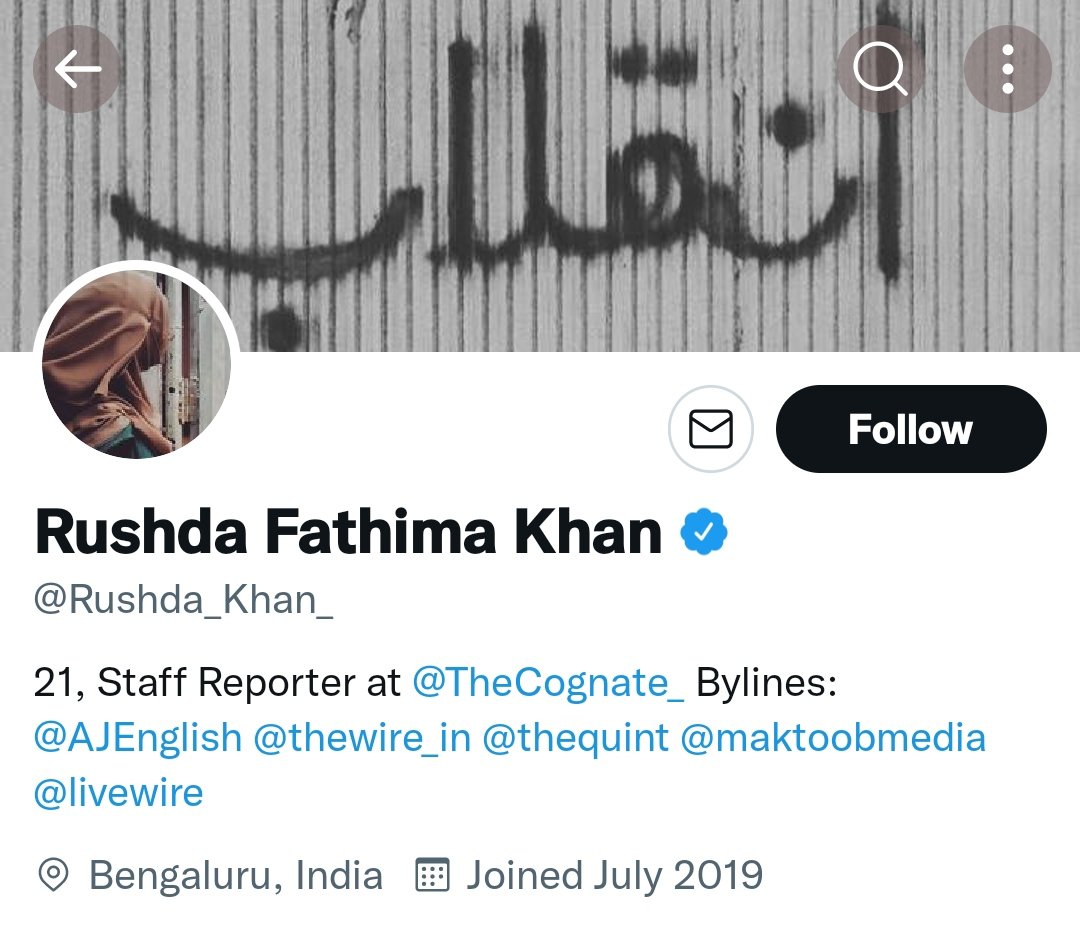The height and width of the screenshot is (942, 1080).
Task: Tap the @Rushda_Khan_ handle
Action: [184, 599]
